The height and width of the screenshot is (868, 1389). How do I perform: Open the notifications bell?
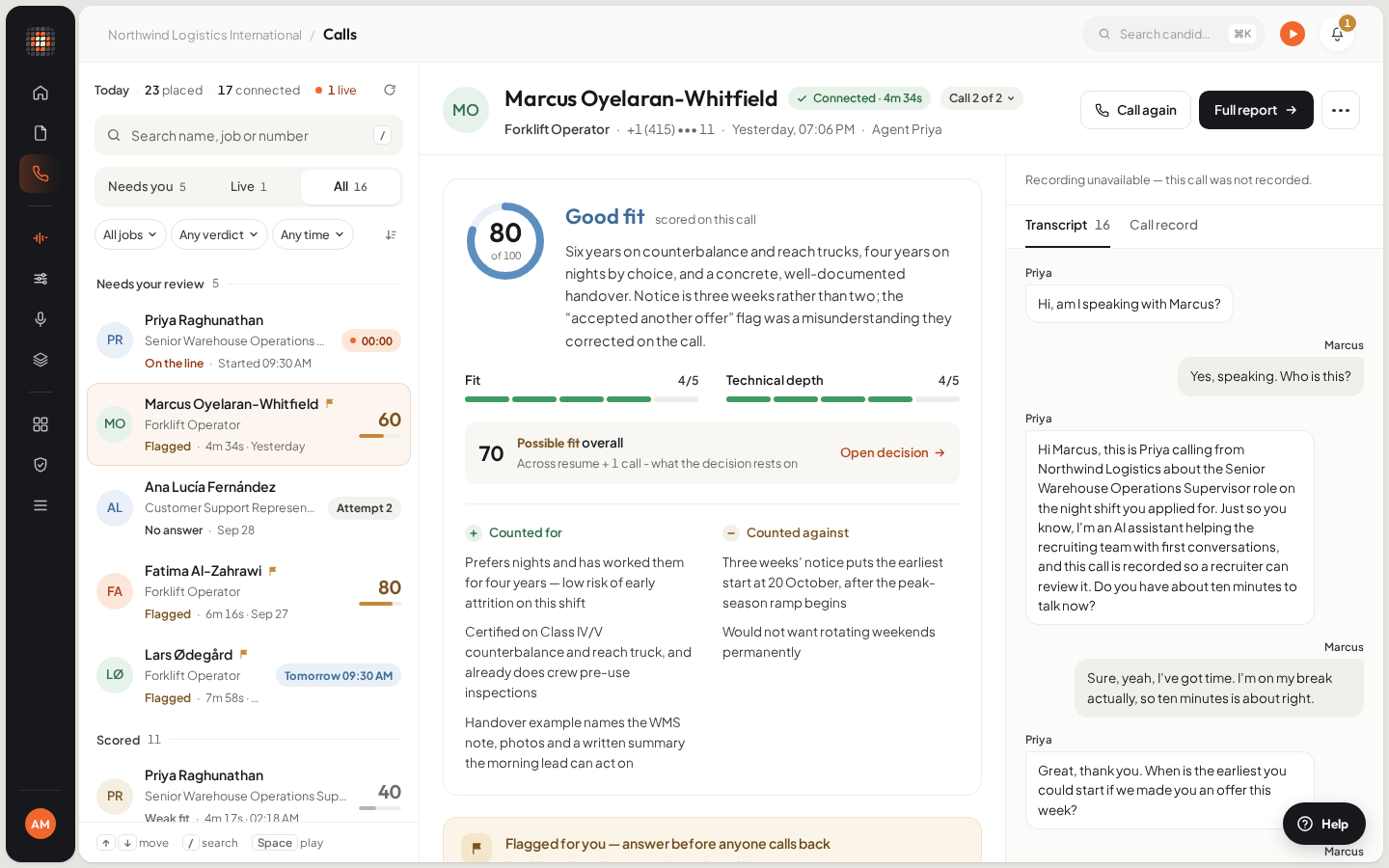[x=1337, y=34]
